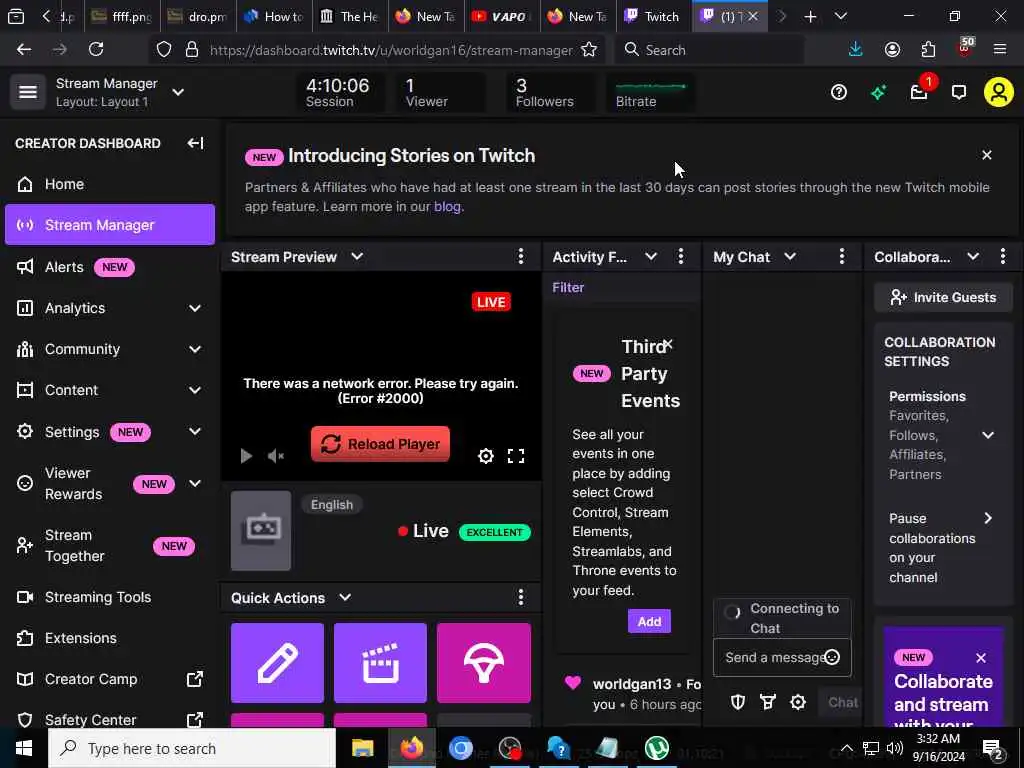Open the yellow profile avatar menu
Screen dimensions: 1024x768
pyautogui.click(x=999, y=92)
